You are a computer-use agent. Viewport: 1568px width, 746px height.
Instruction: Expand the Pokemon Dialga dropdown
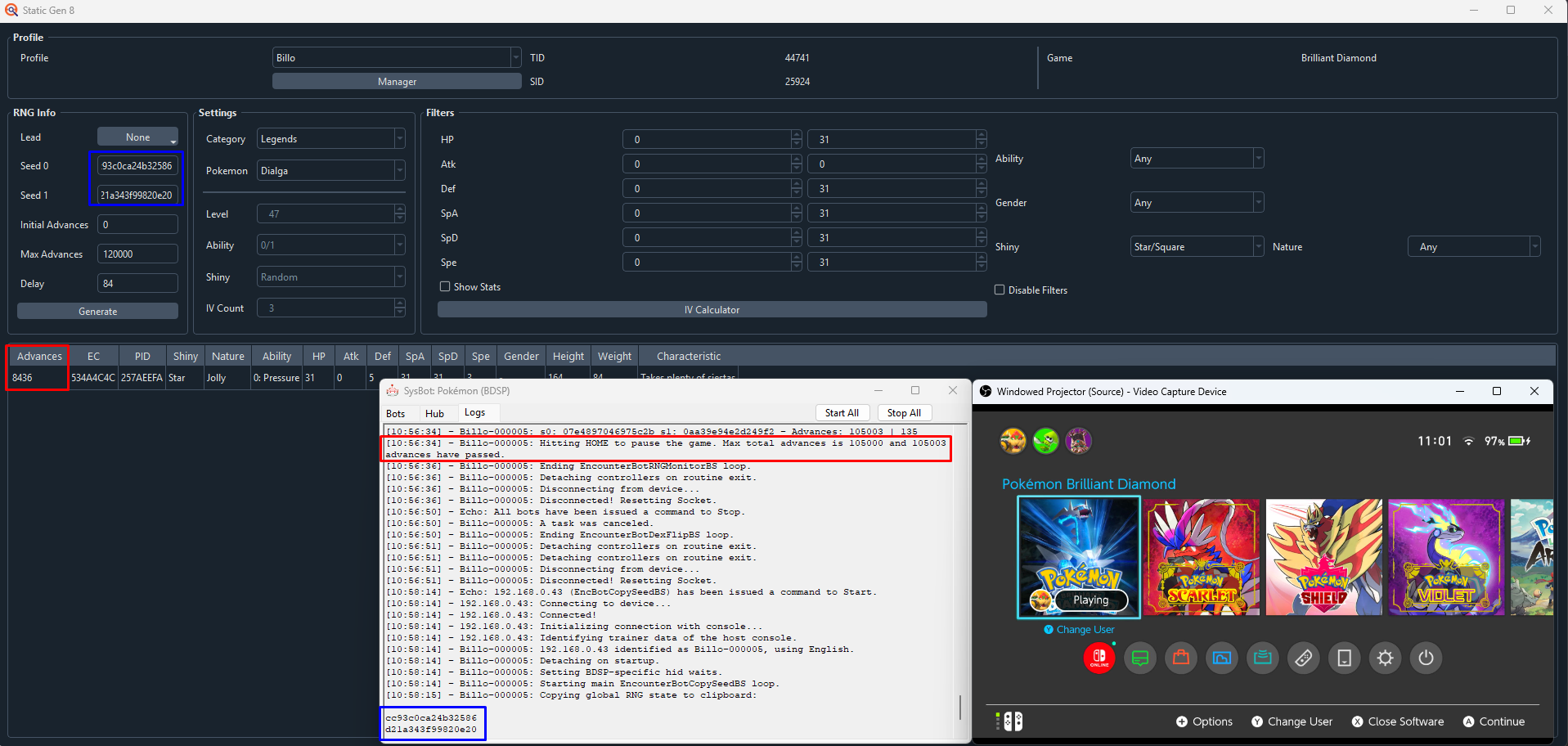330,170
